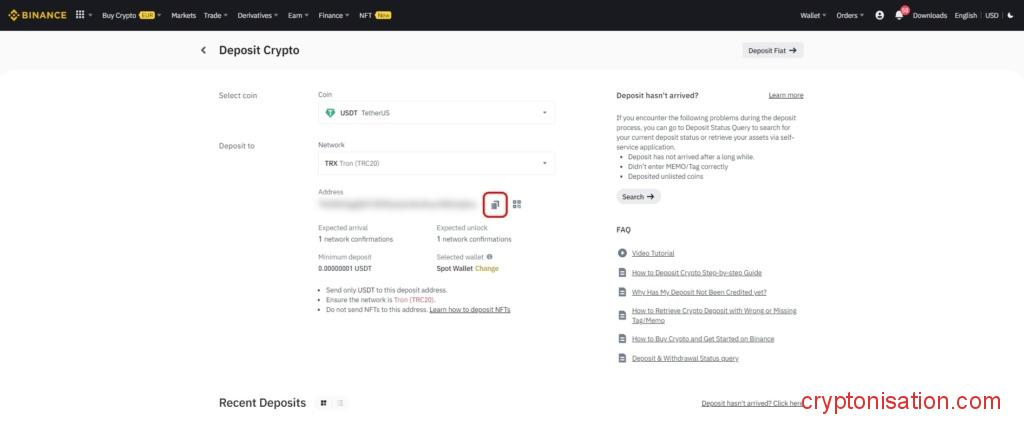This screenshot has height=423, width=1024.
Task: Show the address QR code
Action: click(x=517, y=204)
